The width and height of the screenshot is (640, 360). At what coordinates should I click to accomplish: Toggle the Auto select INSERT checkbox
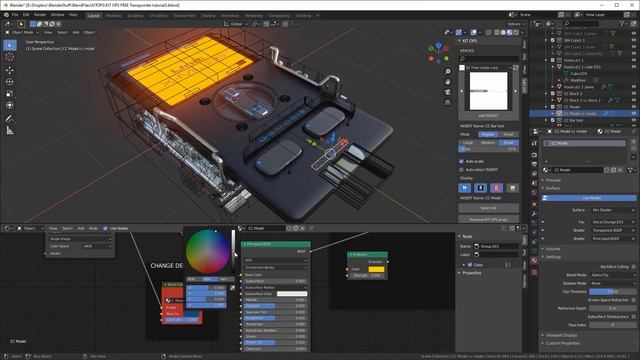click(462, 169)
